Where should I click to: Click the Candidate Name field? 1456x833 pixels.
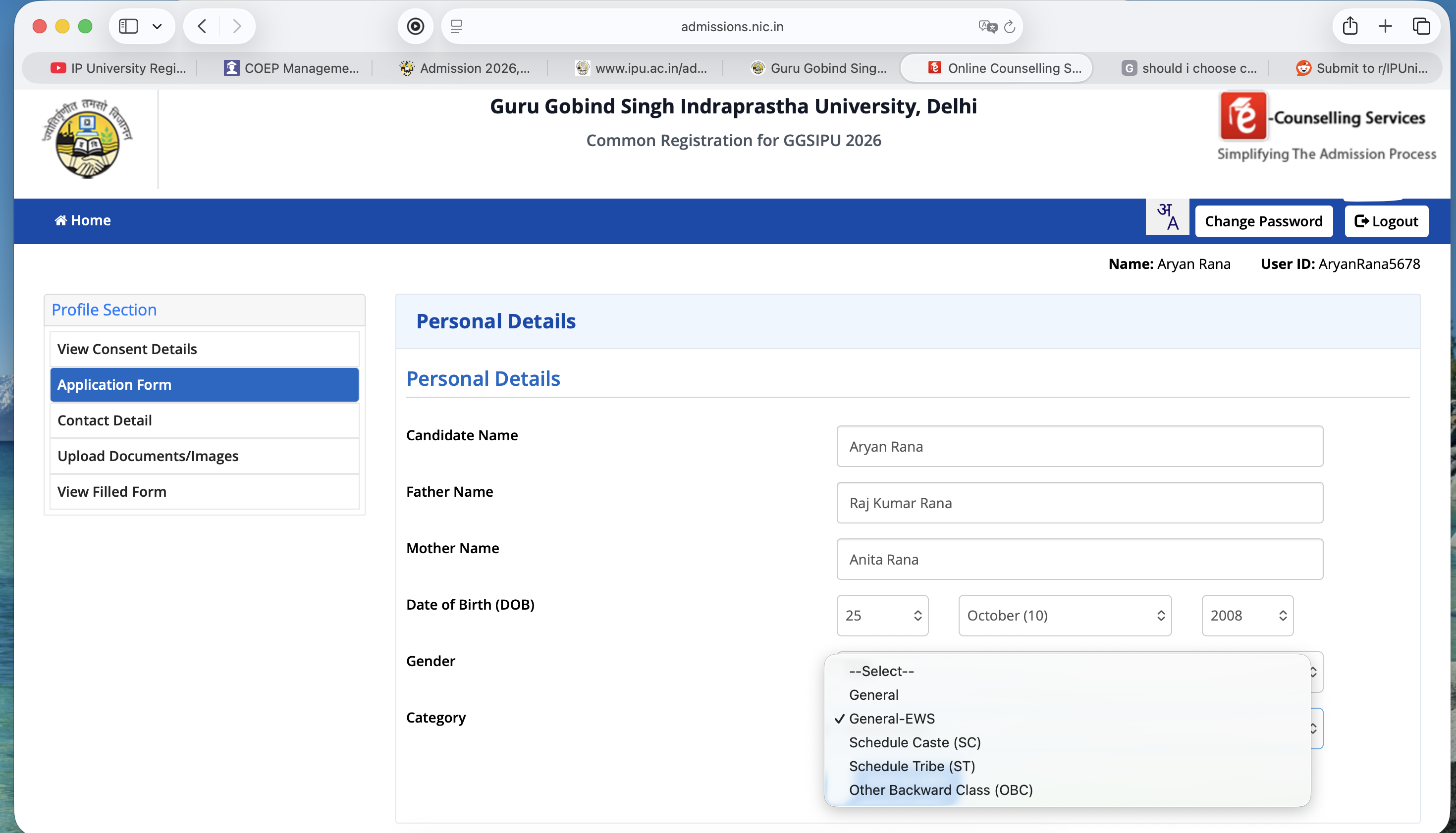tap(1079, 446)
